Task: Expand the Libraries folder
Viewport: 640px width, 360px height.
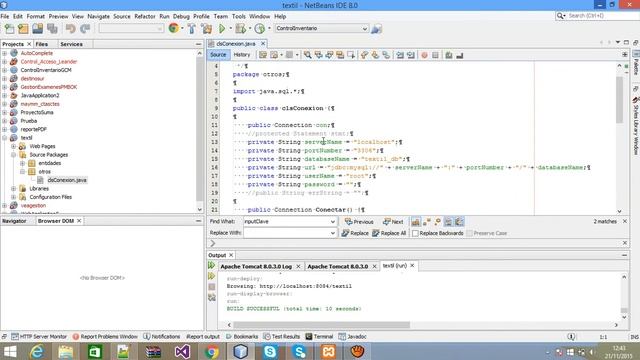Action: [13, 189]
